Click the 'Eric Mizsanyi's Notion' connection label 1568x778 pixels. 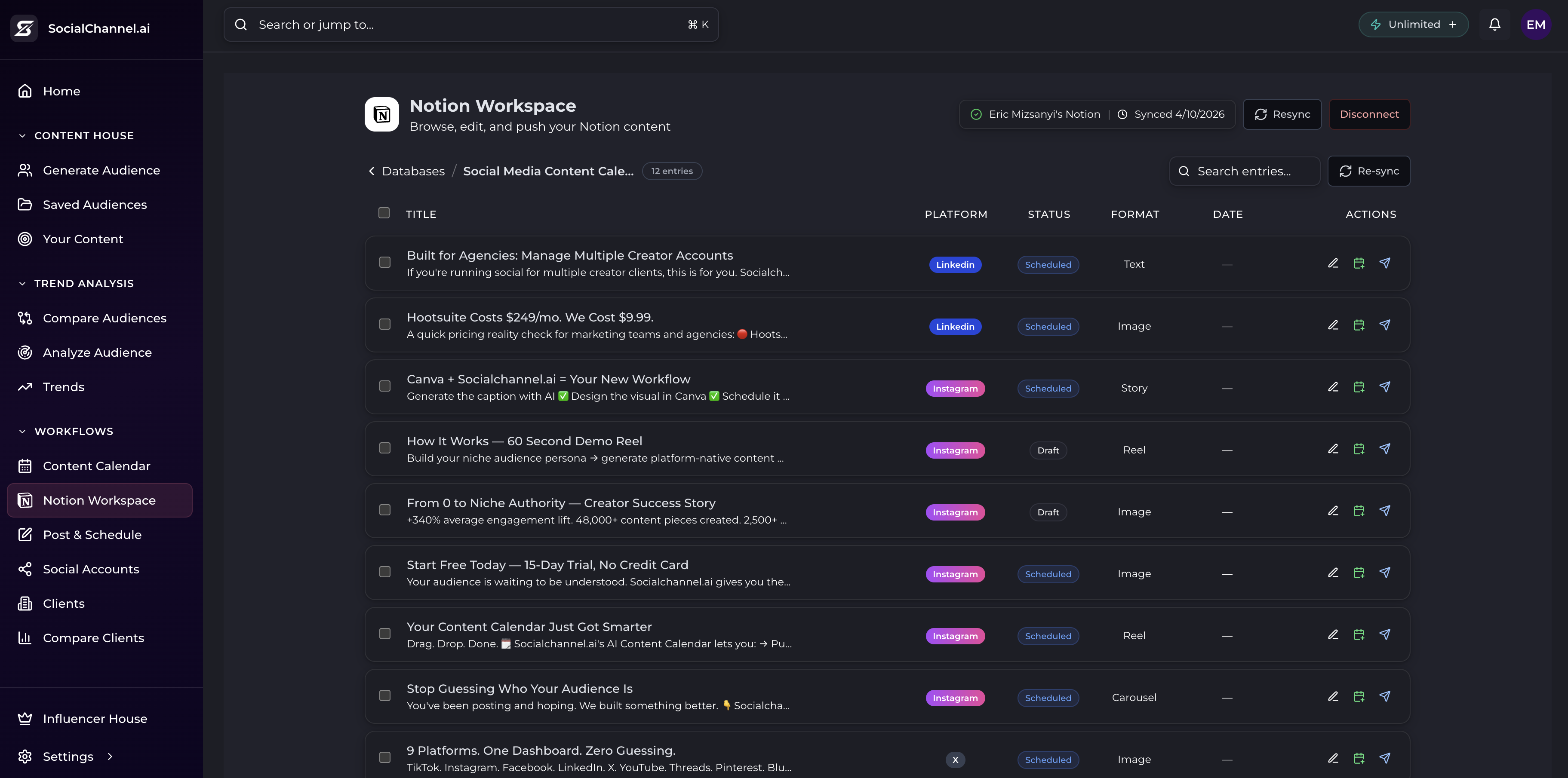coord(1044,114)
